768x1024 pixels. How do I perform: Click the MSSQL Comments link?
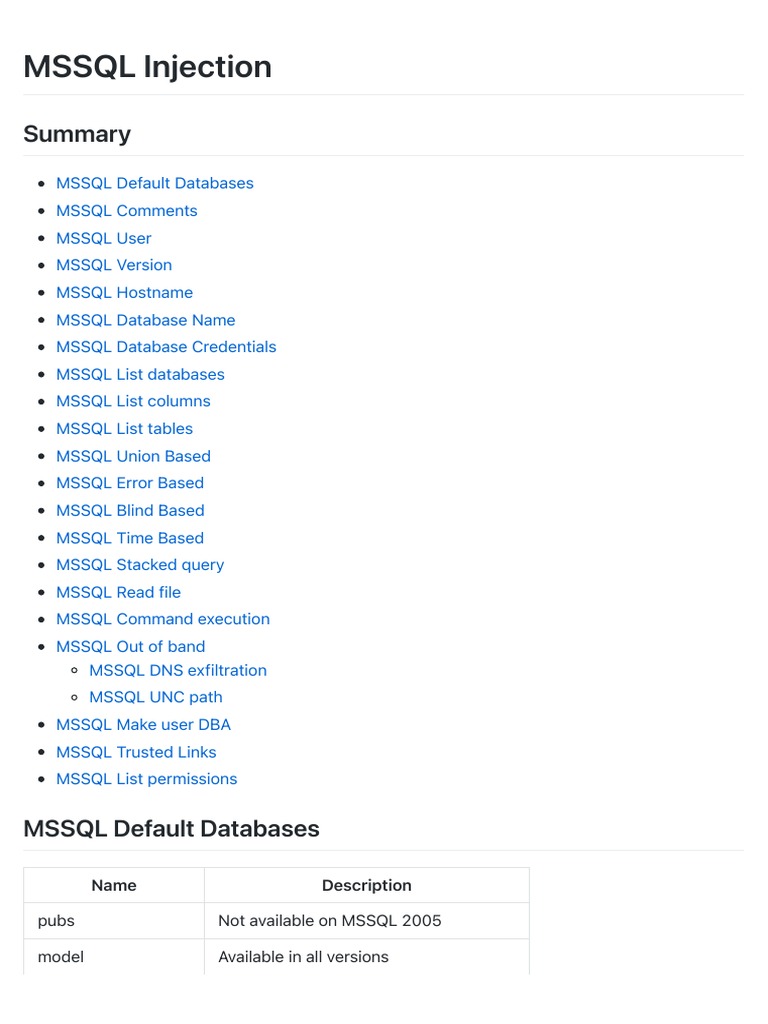click(126, 211)
